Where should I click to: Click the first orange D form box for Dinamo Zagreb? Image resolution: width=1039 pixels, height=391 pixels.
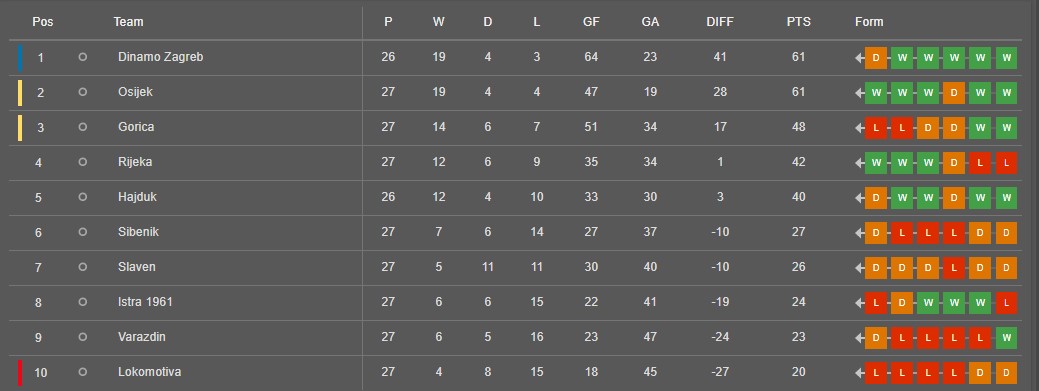pyautogui.click(x=875, y=58)
